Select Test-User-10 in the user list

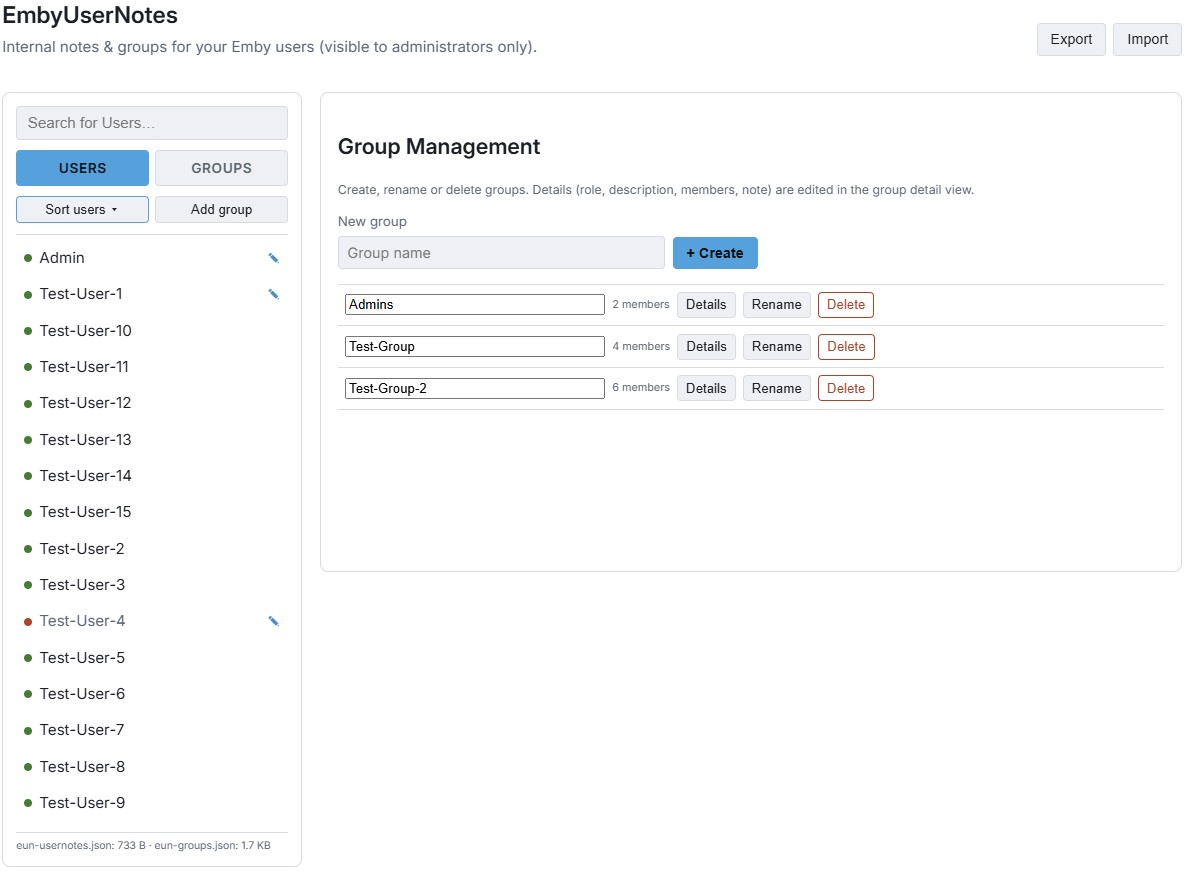tap(152, 330)
